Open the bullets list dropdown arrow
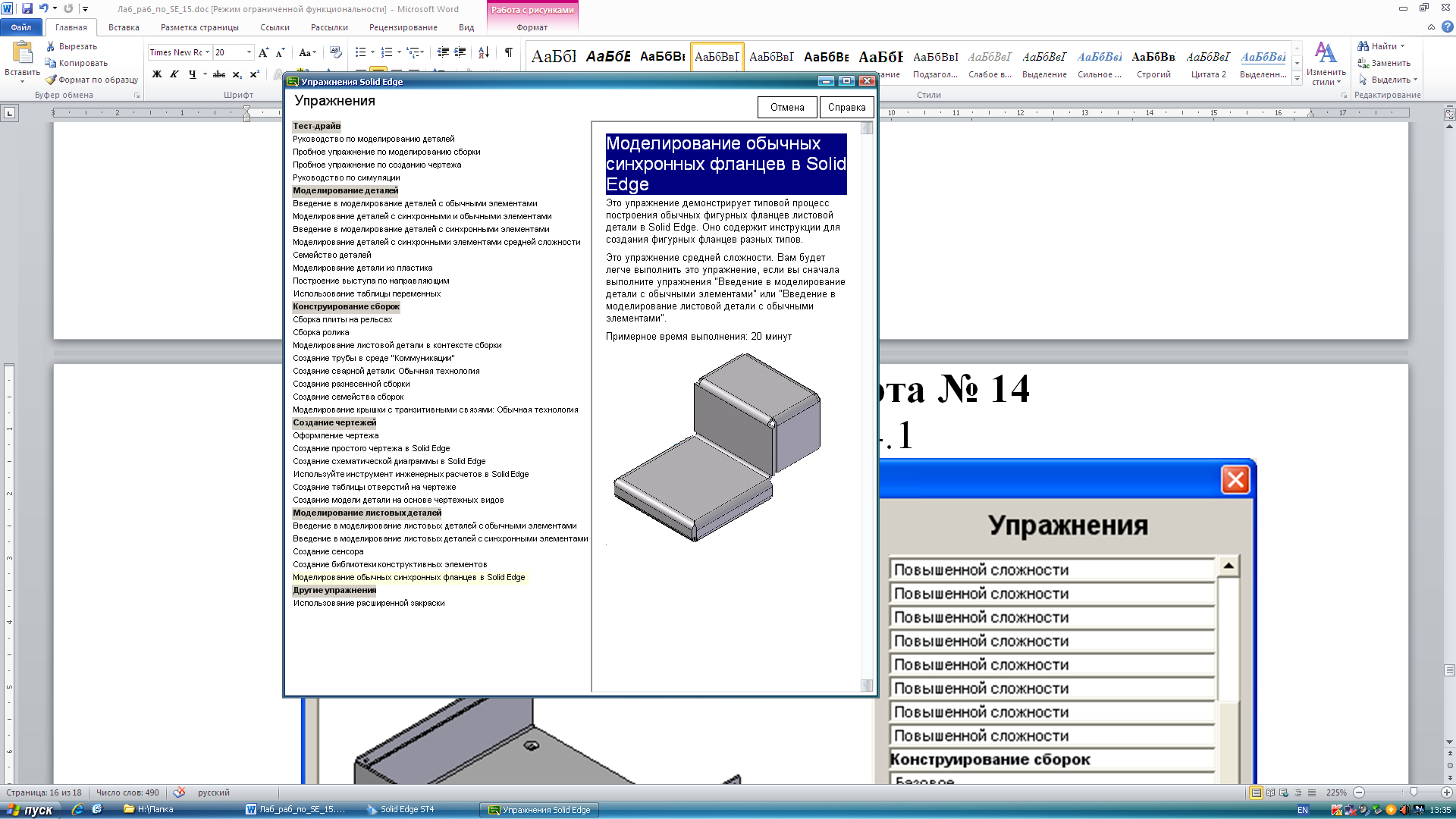 [x=372, y=52]
